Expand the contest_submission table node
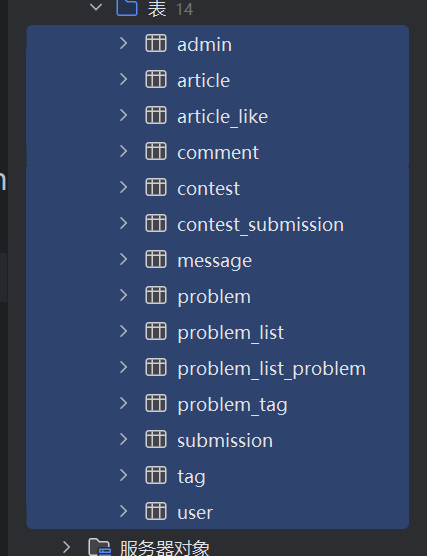Viewport: 427px width, 556px height. pyautogui.click(x=123, y=223)
